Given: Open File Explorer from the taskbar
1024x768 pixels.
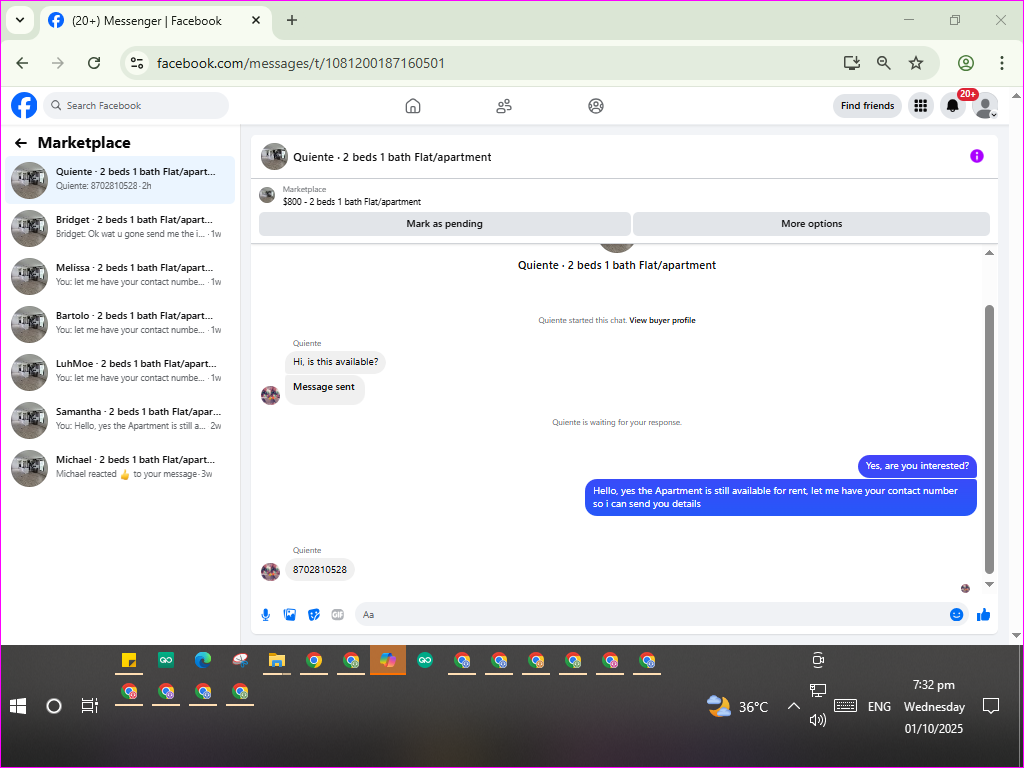Looking at the screenshot, I should (277, 660).
